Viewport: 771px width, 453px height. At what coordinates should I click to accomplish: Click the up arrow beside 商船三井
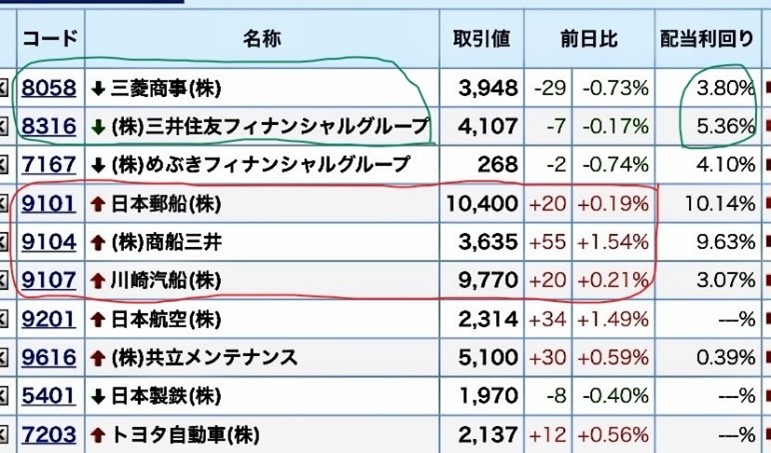point(98,242)
